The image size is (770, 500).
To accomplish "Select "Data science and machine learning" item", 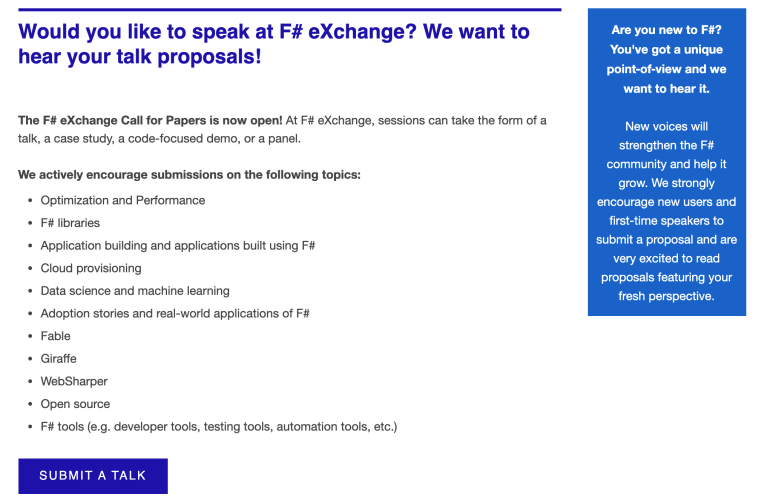I will click(135, 291).
